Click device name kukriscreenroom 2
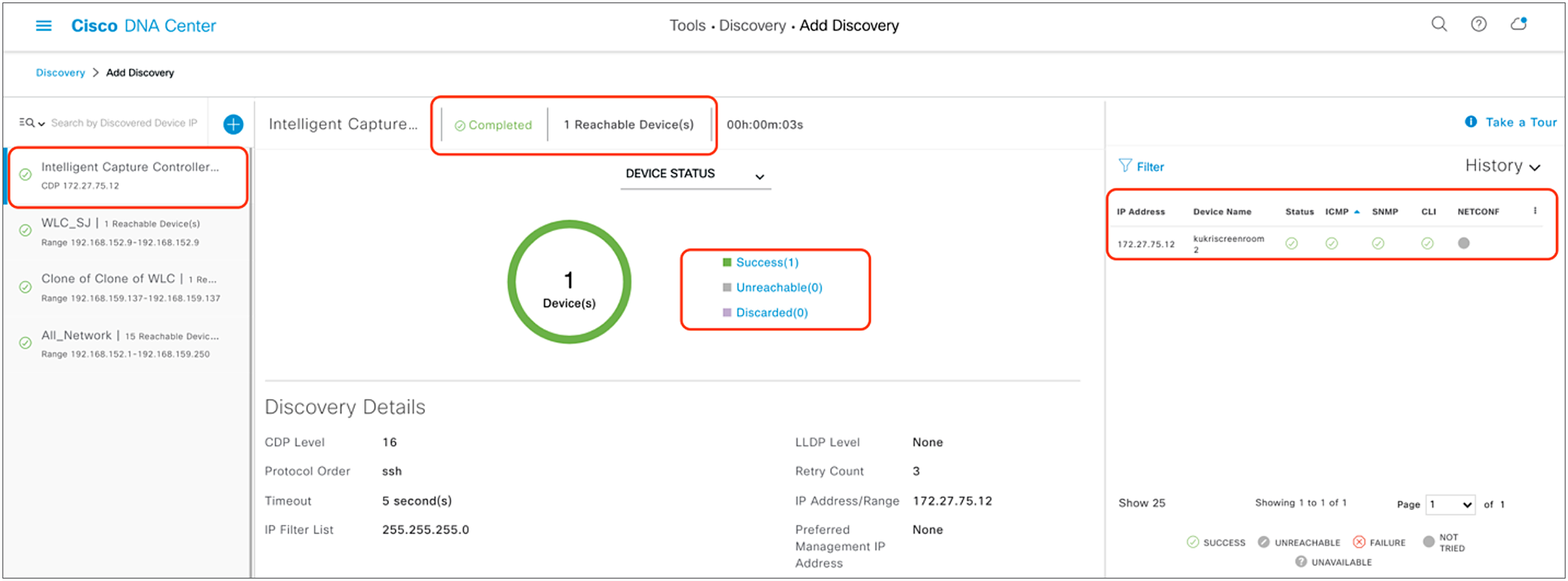Screen dimensions: 1568x581 tap(1229, 244)
